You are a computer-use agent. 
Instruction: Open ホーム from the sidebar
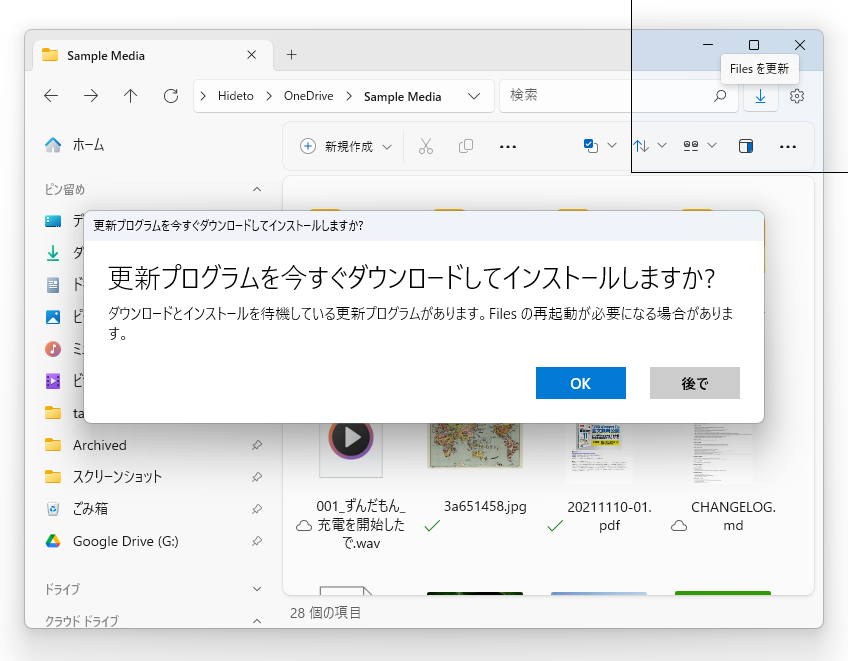[88, 145]
